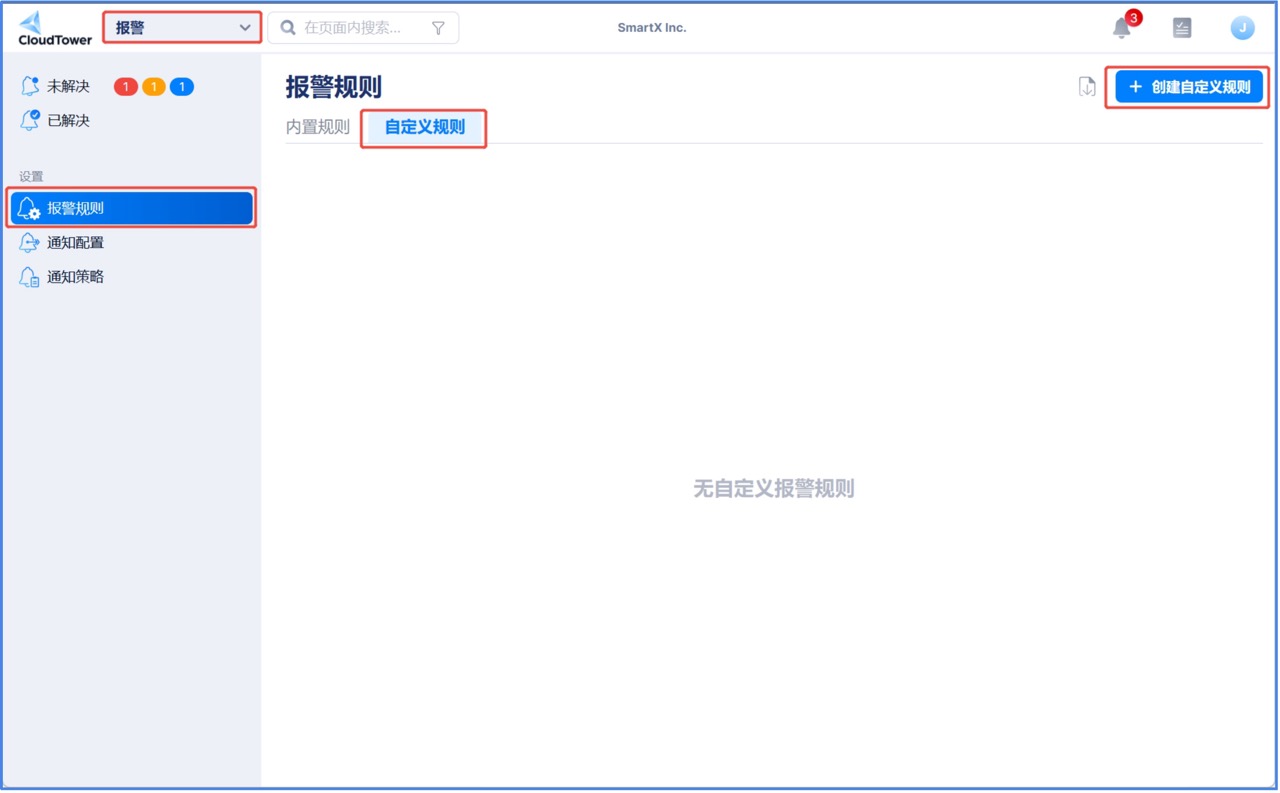Screen dimensions: 1280x793
Task: Switch to the 内置规则 tab
Action: coord(318,127)
